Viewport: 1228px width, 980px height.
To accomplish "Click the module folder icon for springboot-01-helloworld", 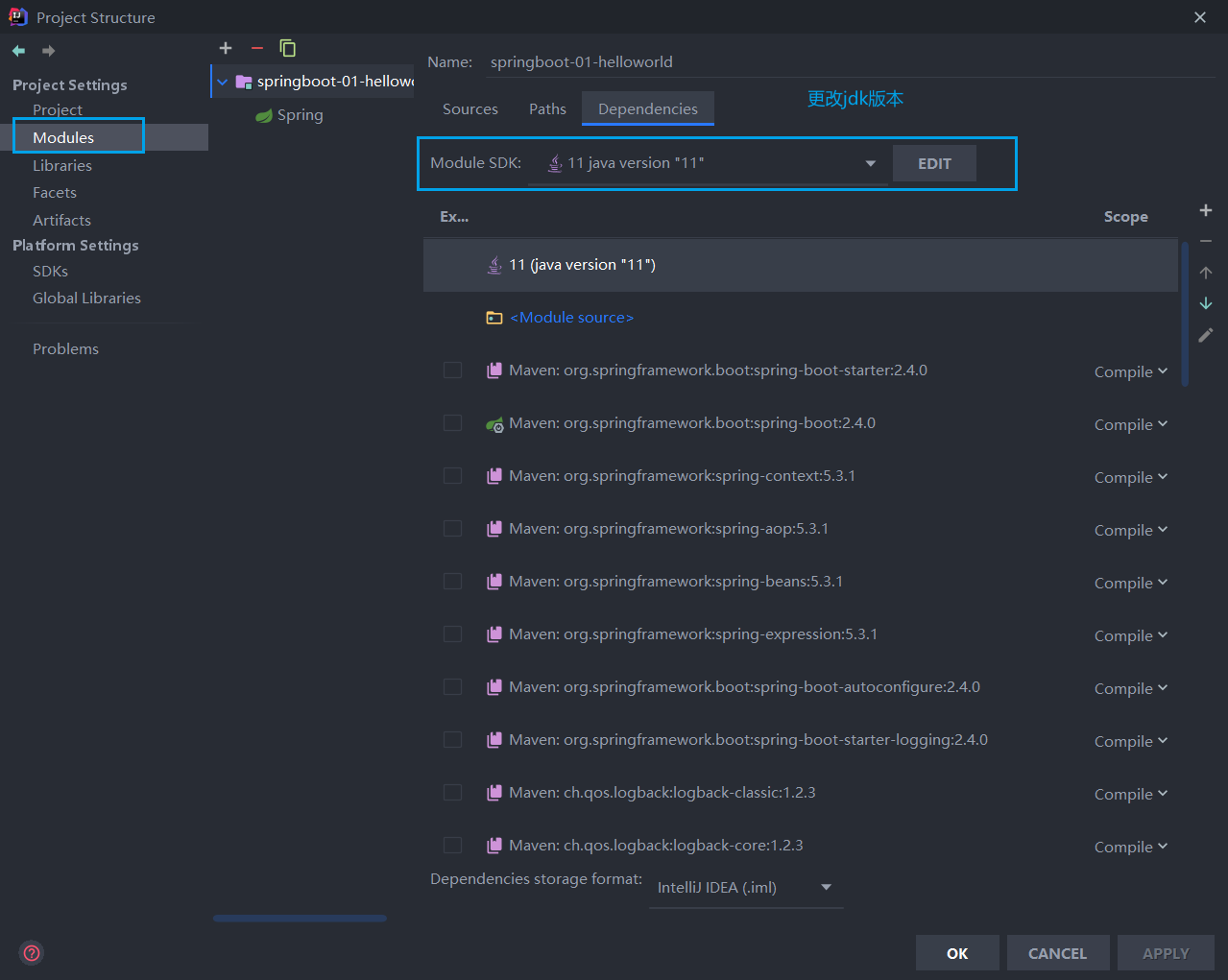I will [244, 82].
